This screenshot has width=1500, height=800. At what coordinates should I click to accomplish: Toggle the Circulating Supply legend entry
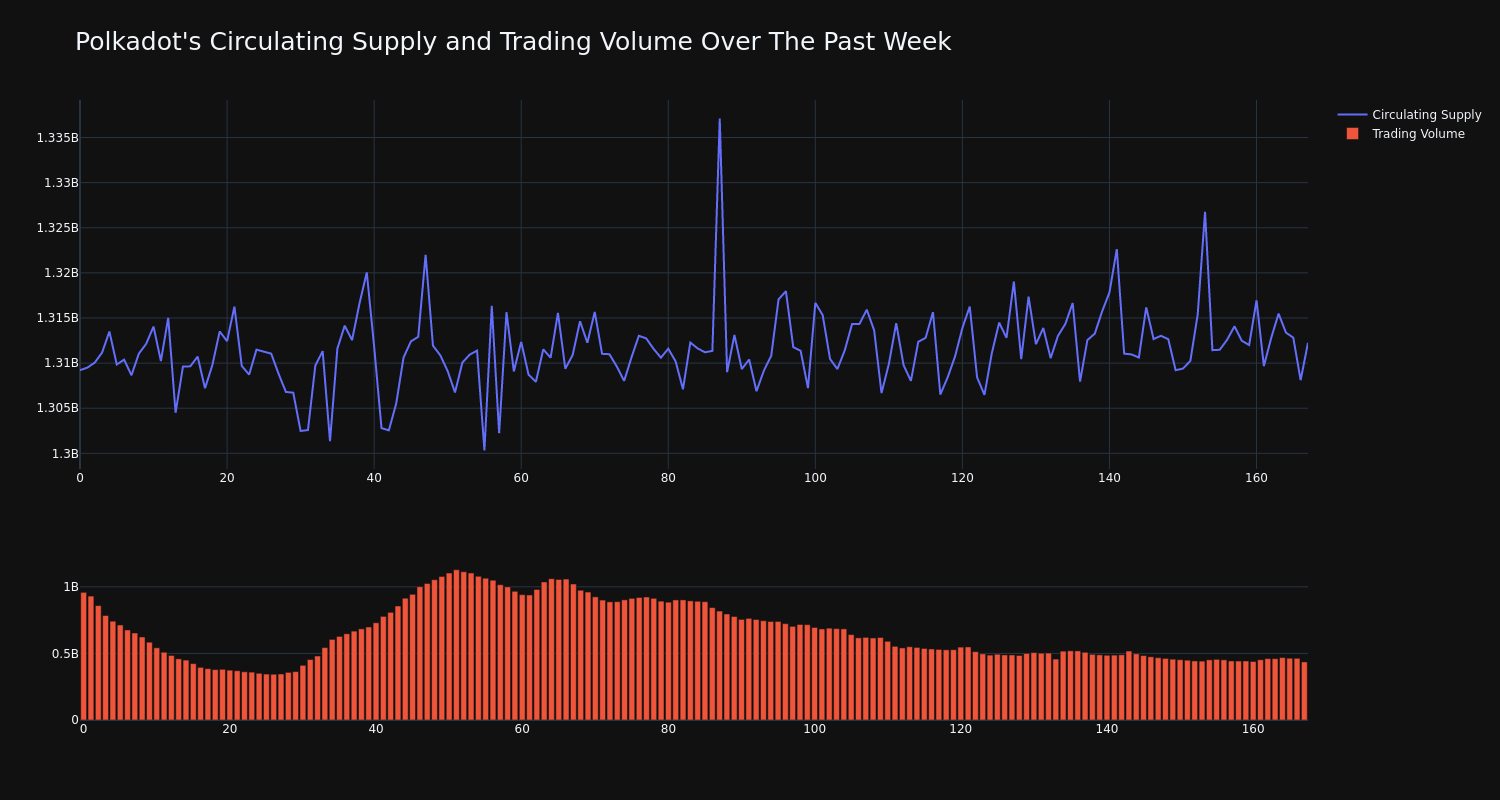1409,115
